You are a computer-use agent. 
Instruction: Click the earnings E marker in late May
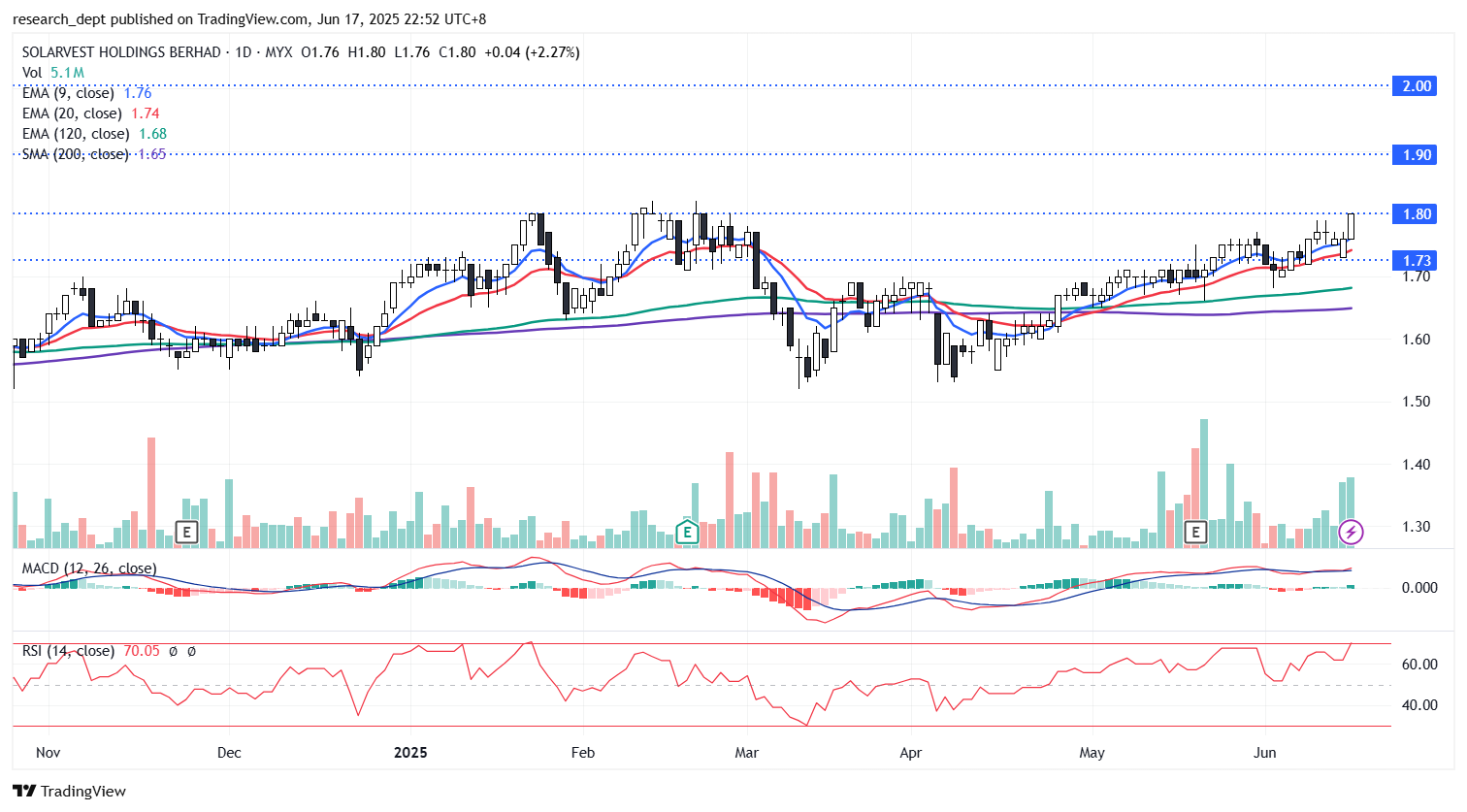pyautogui.click(x=1195, y=532)
